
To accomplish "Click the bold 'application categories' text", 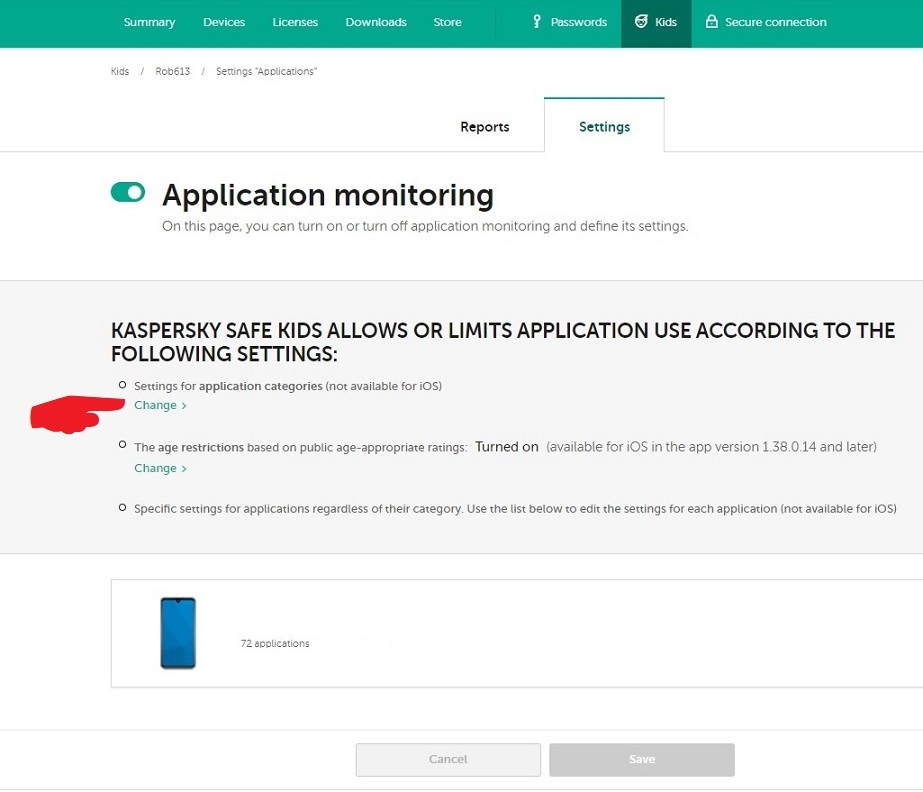I will point(261,386).
